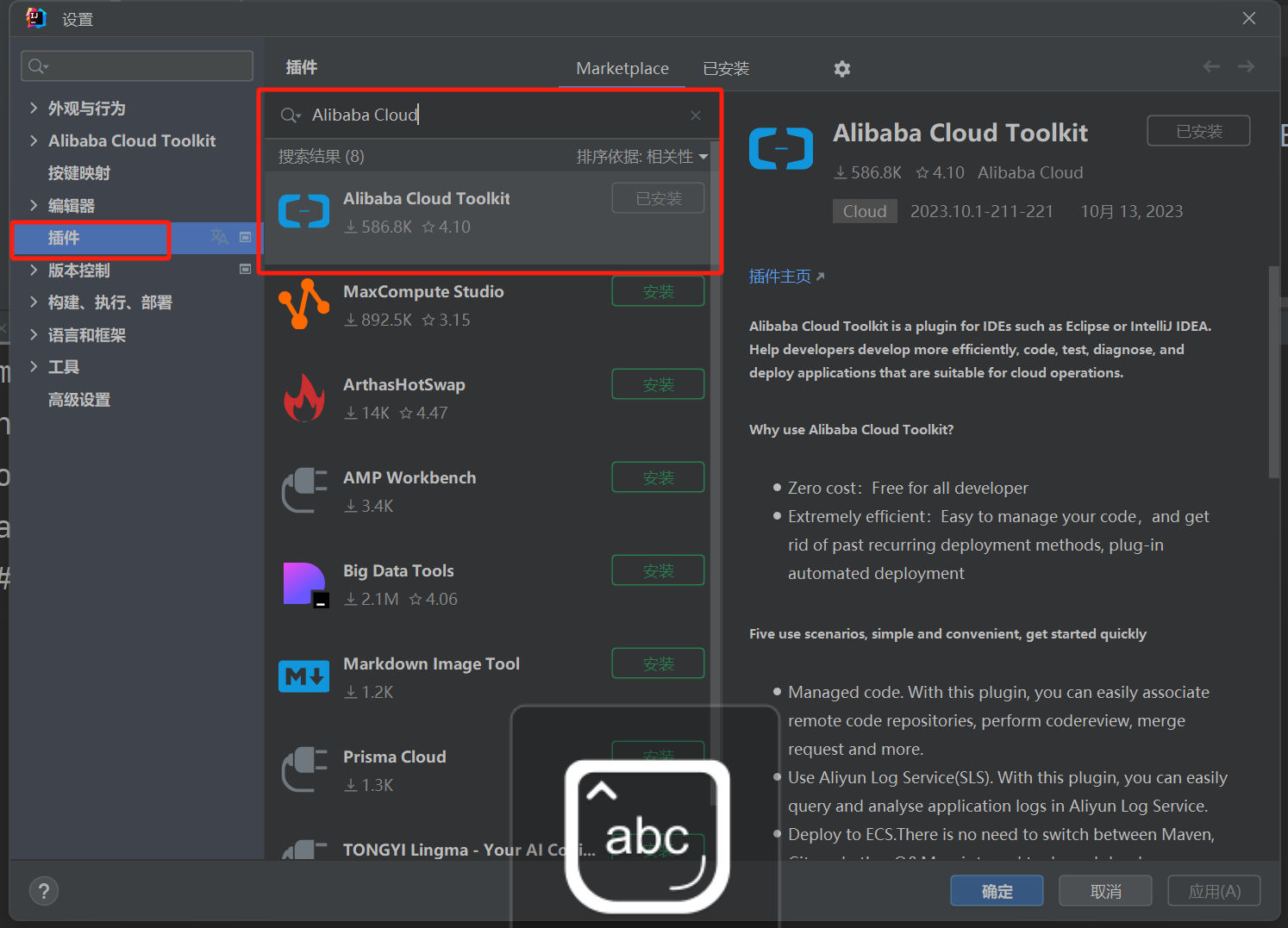Screen dimensions: 1288x928
Task: Click the settings search input field
Action: pyautogui.click(x=136, y=65)
